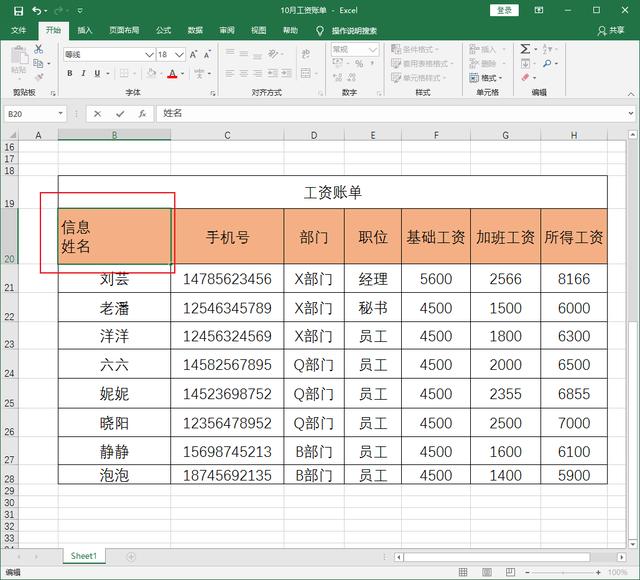Switch to the Page Layout ribbon tab
This screenshot has height=580, width=640.
pyautogui.click(x=124, y=30)
